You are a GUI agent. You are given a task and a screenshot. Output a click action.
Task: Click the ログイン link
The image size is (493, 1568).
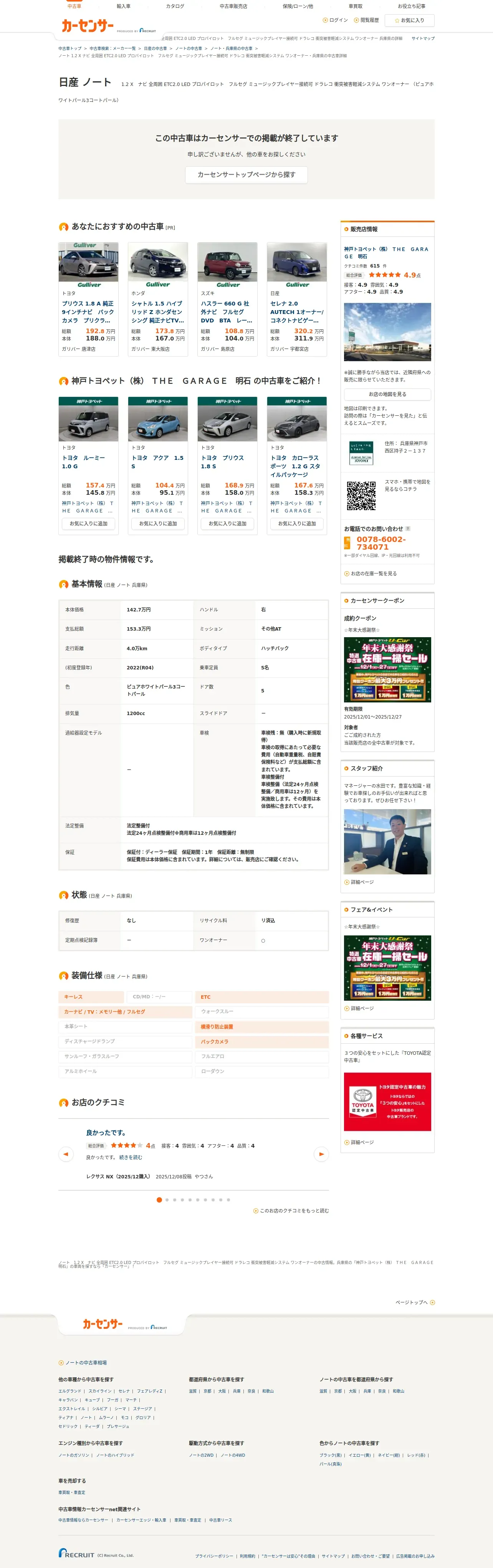(x=335, y=20)
